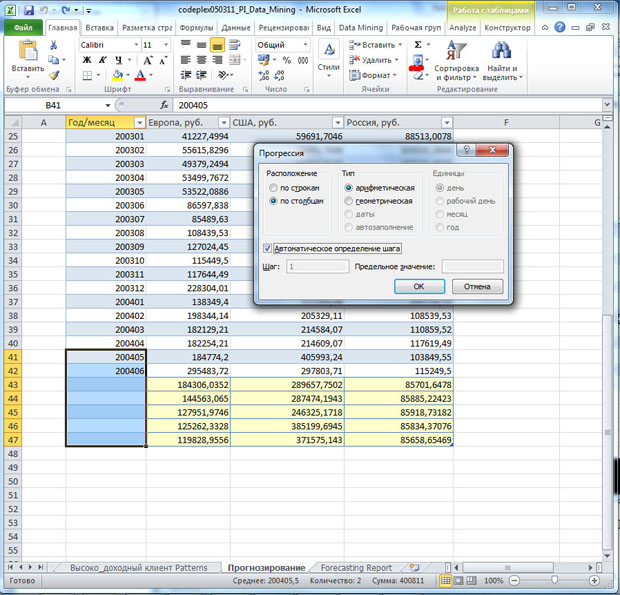Click the Cut scissors icon
Viewport: 620px width, 595px height.
point(53,45)
